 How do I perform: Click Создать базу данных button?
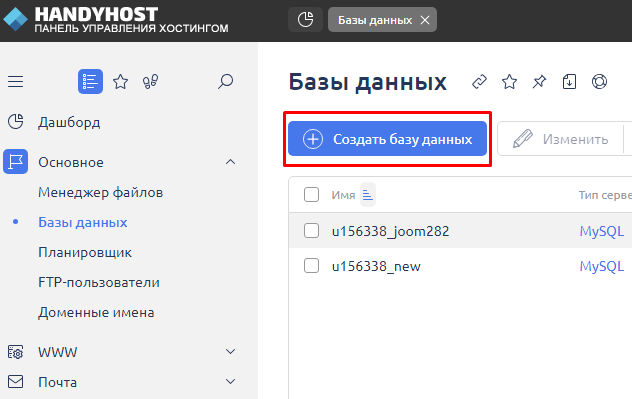tap(387, 139)
